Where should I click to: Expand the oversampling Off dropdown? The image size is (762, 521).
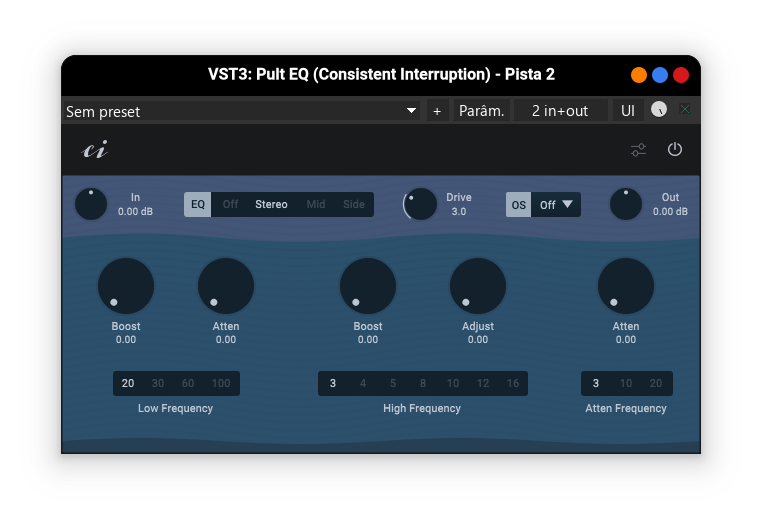point(556,205)
